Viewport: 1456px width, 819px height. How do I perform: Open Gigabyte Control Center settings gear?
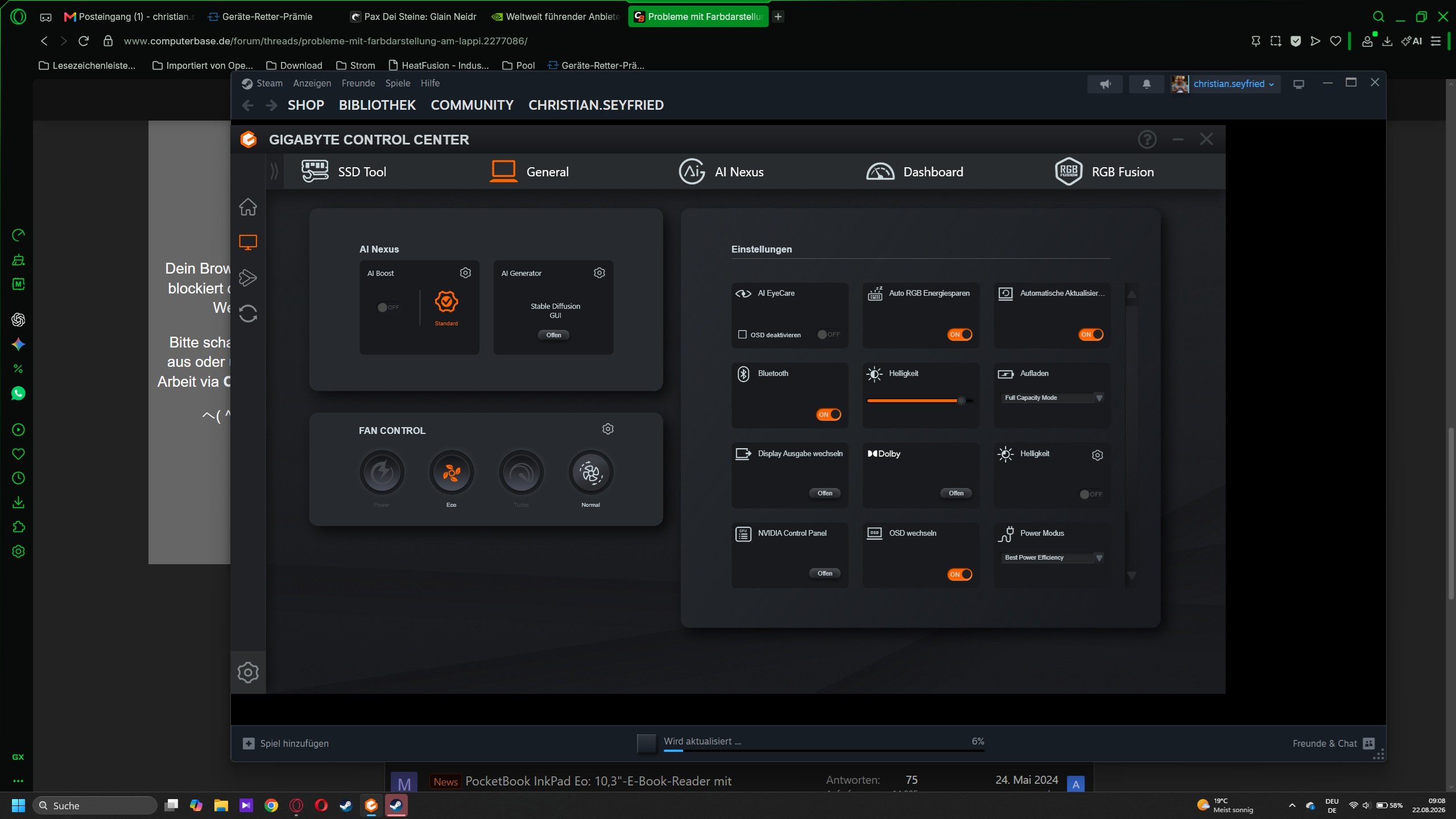248,672
